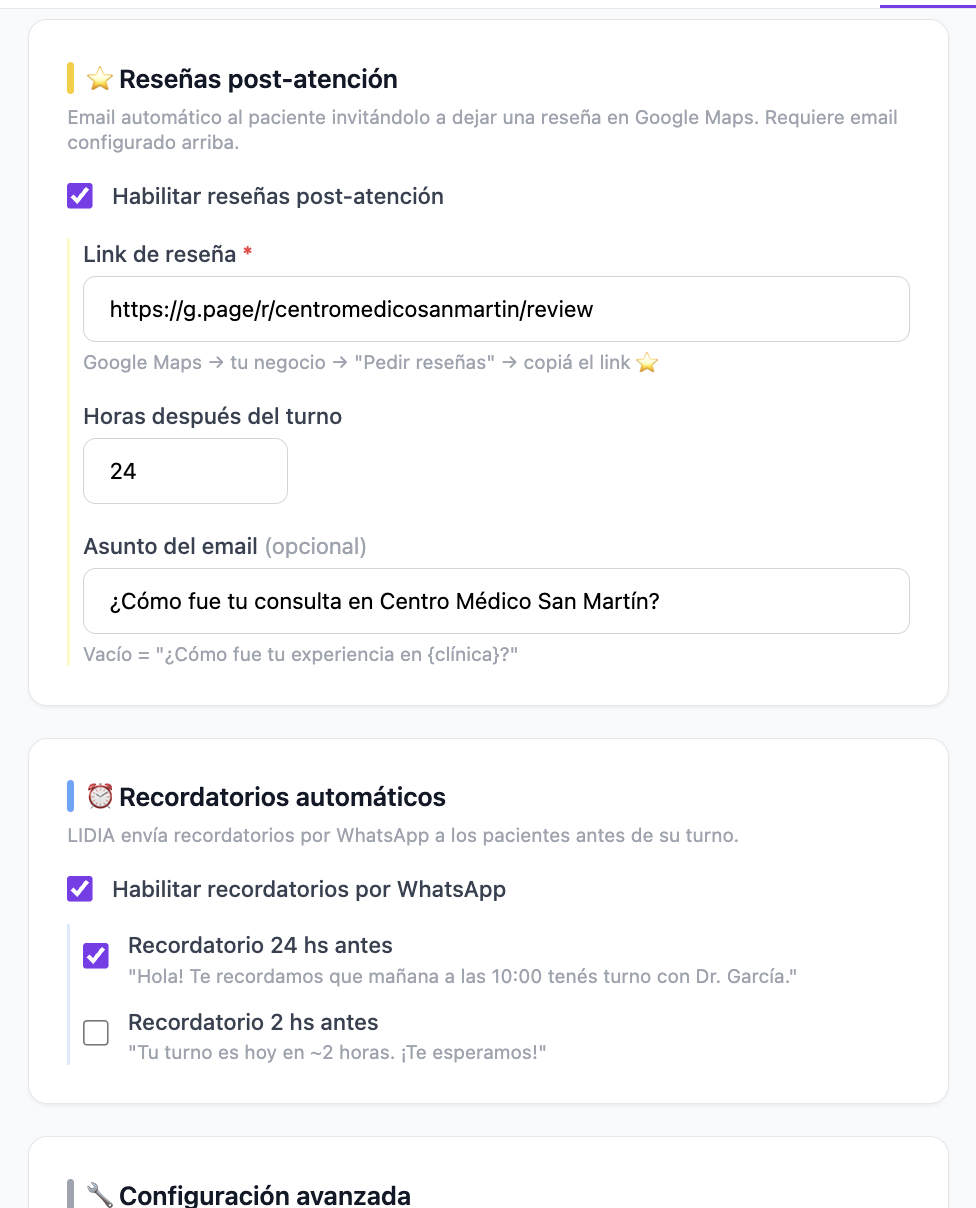The width and height of the screenshot is (976, 1208).
Task: Click the blue accent bar beside Recordatorios header
Action: pyautogui.click(x=69, y=795)
